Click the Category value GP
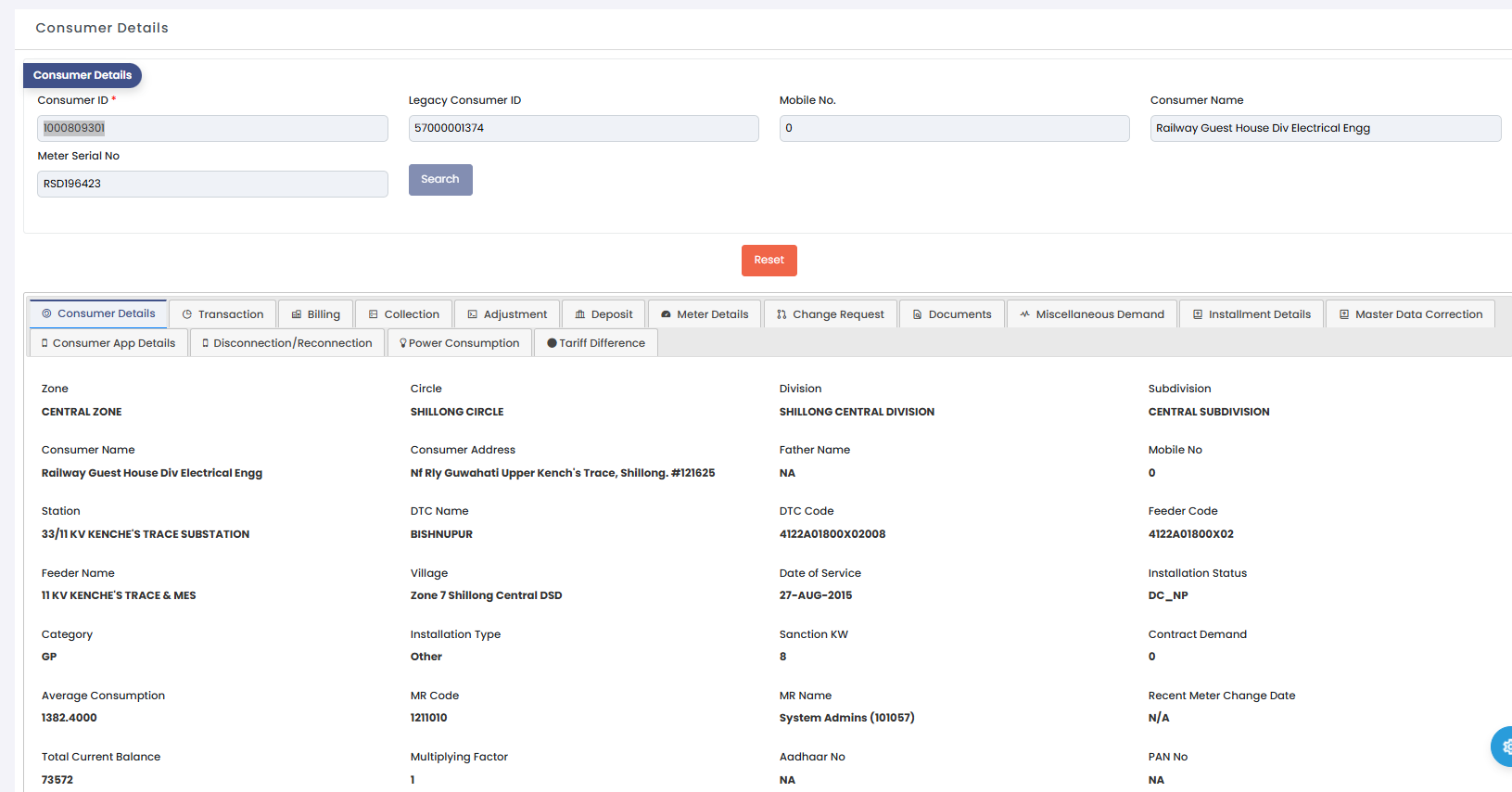 click(x=49, y=657)
